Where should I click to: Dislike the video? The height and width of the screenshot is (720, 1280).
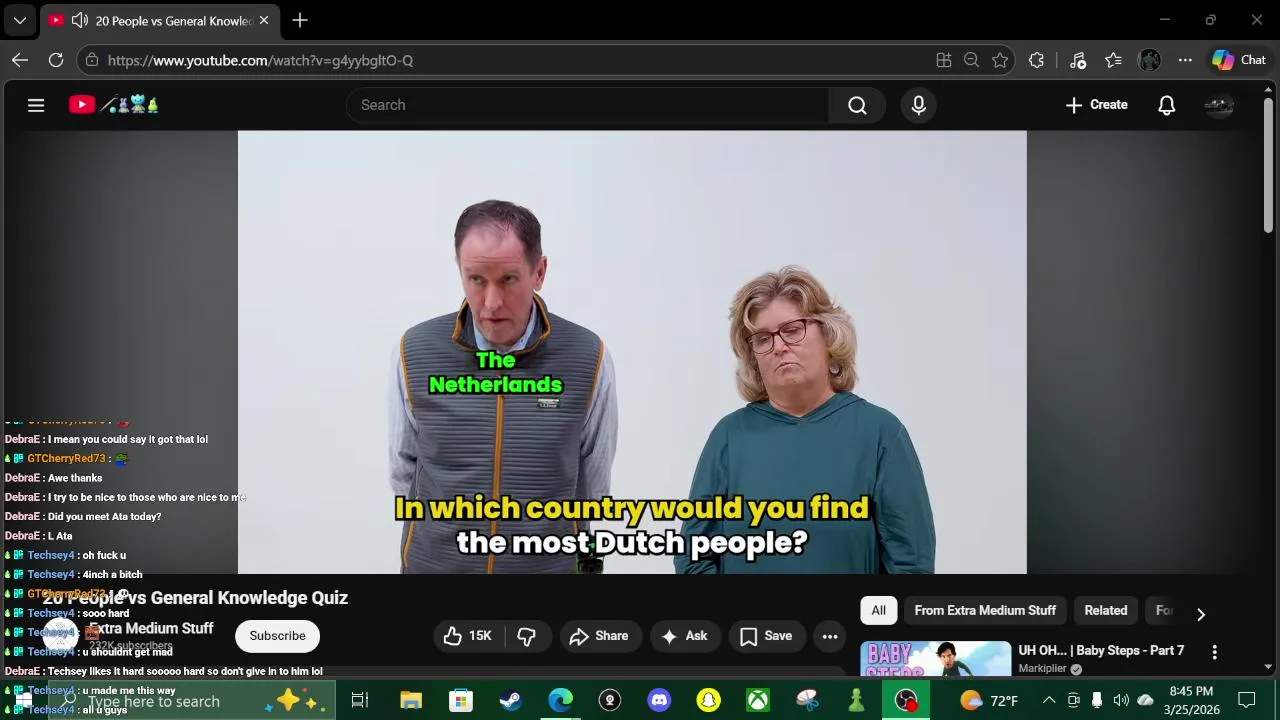[x=527, y=636]
